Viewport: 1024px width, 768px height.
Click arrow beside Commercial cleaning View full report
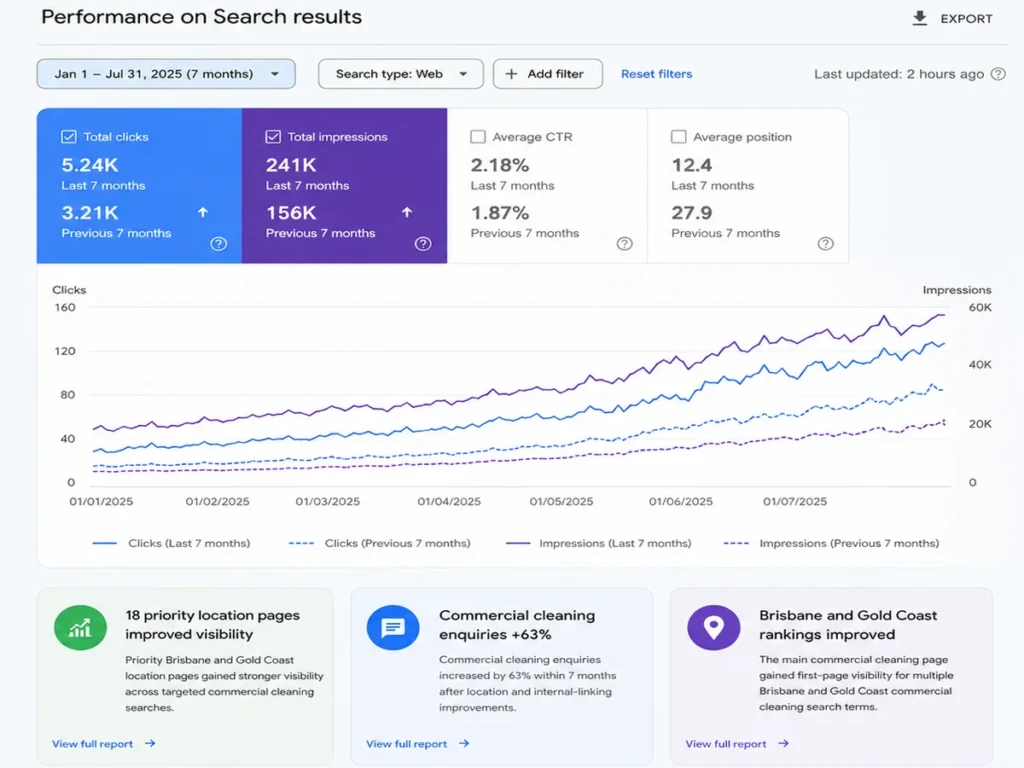click(x=464, y=743)
